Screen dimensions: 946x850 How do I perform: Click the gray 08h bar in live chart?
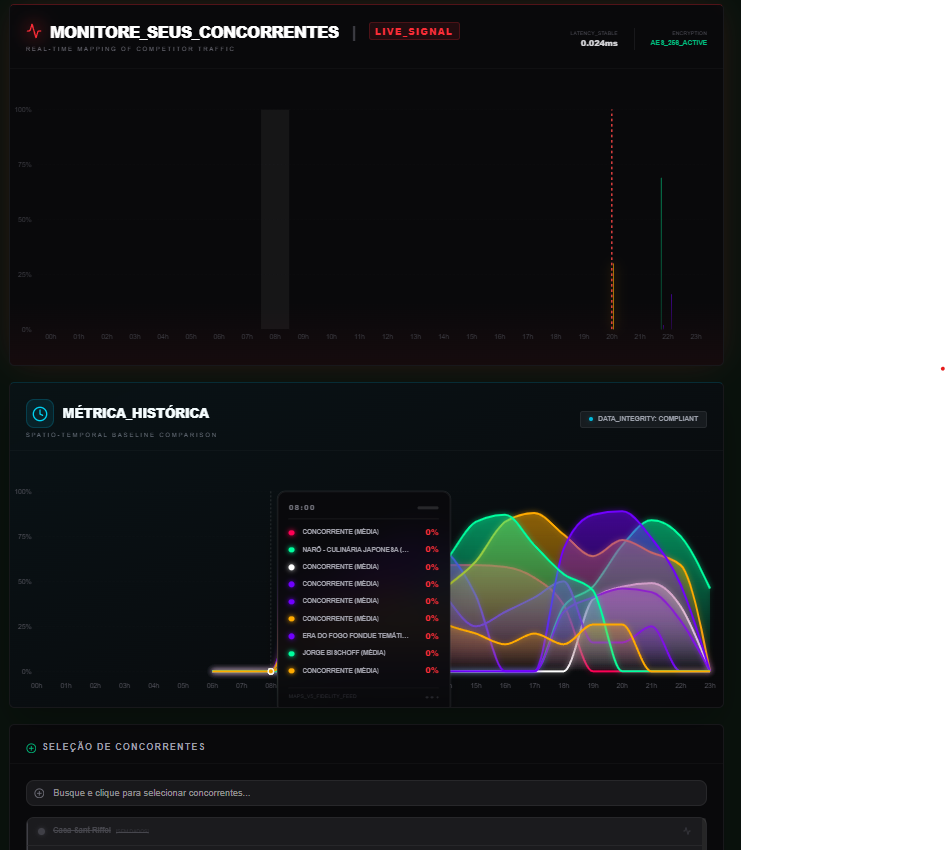pyautogui.click(x=275, y=219)
